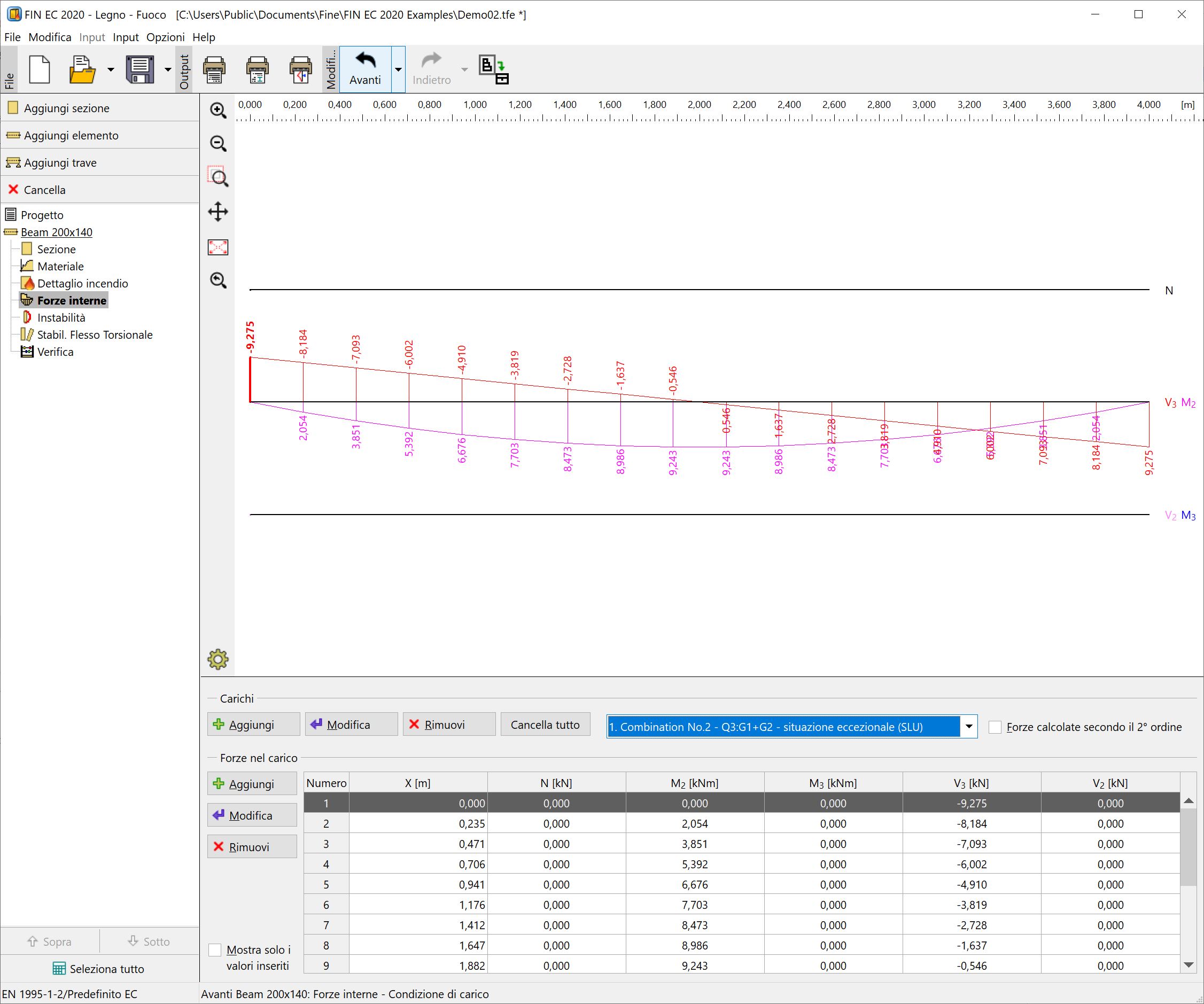Open the drawing settings gear icon
This screenshot has height=1004, width=1204.
tap(218, 659)
